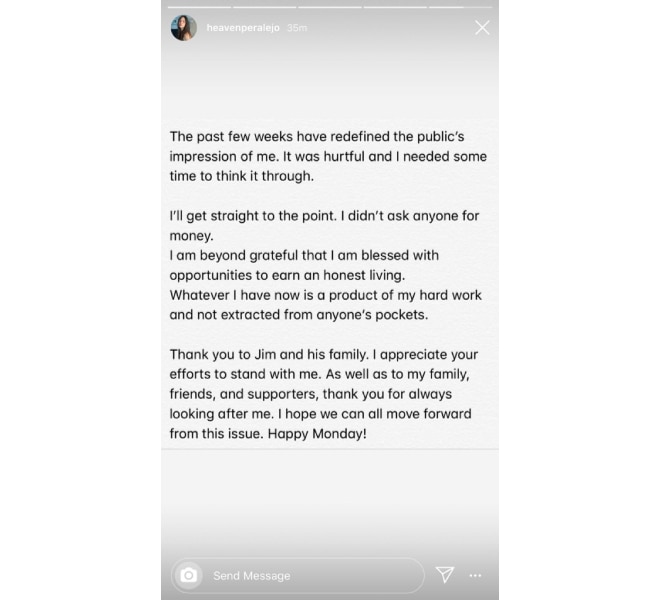Click the partially filled last progress segment
Image resolution: width=660 pixels, height=600 pixels.
click(460, 7)
